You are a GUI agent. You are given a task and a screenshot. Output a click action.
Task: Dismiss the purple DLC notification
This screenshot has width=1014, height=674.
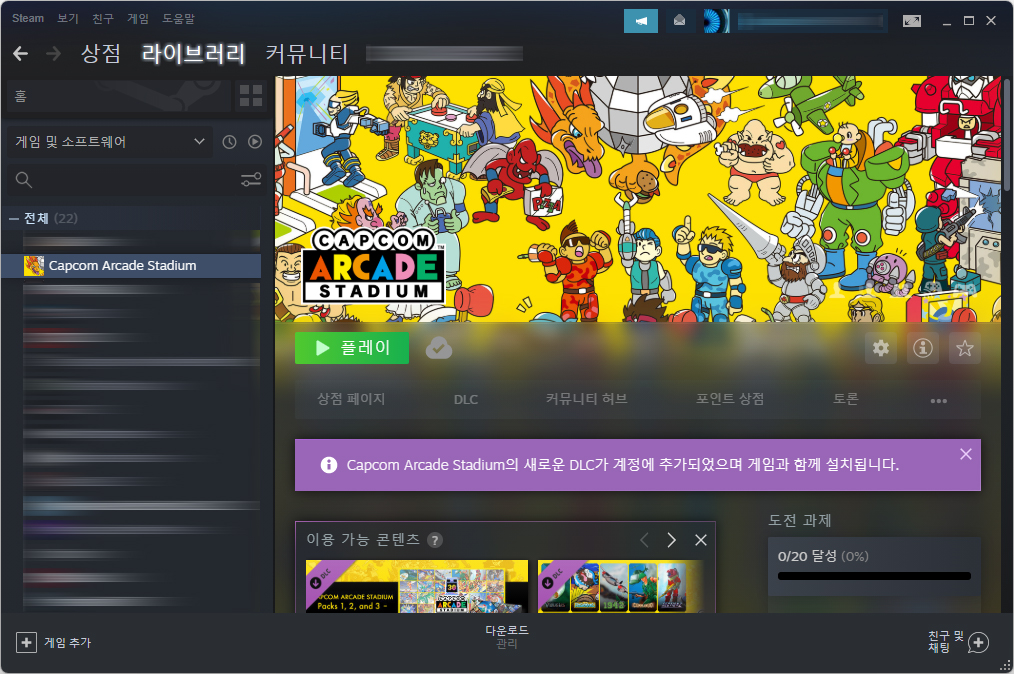(965, 454)
